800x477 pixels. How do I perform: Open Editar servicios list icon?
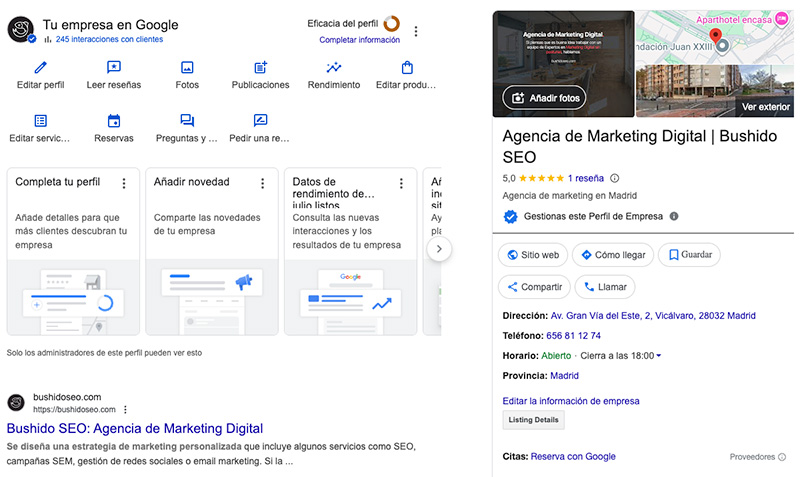tap(40, 121)
